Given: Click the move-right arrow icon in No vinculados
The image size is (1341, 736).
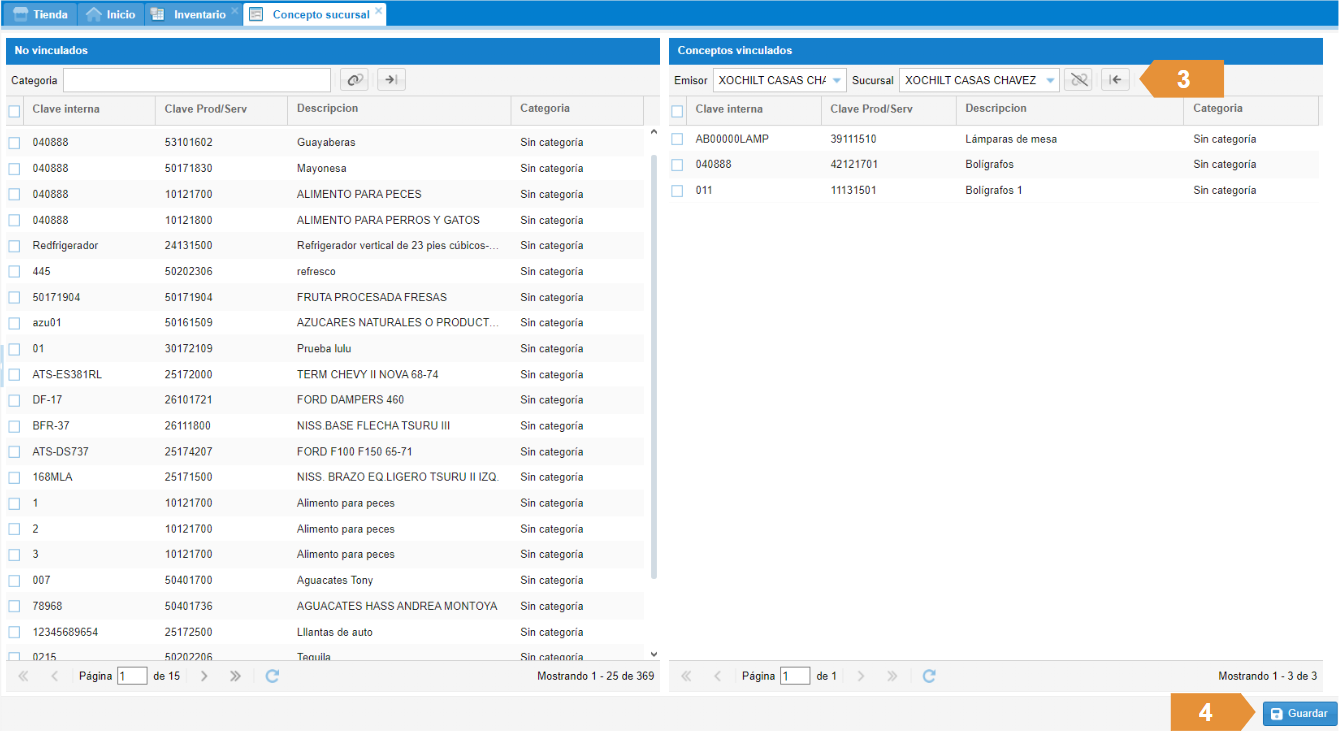Looking at the screenshot, I should [x=391, y=80].
